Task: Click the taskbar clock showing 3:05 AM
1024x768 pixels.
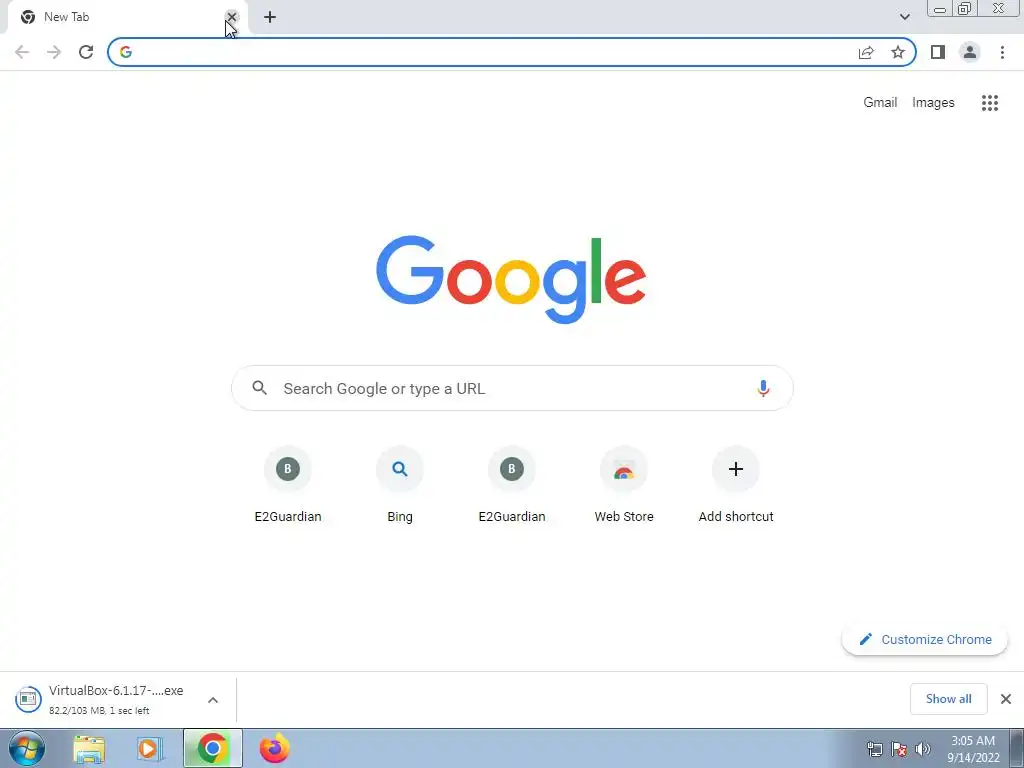Action: (x=972, y=749)
